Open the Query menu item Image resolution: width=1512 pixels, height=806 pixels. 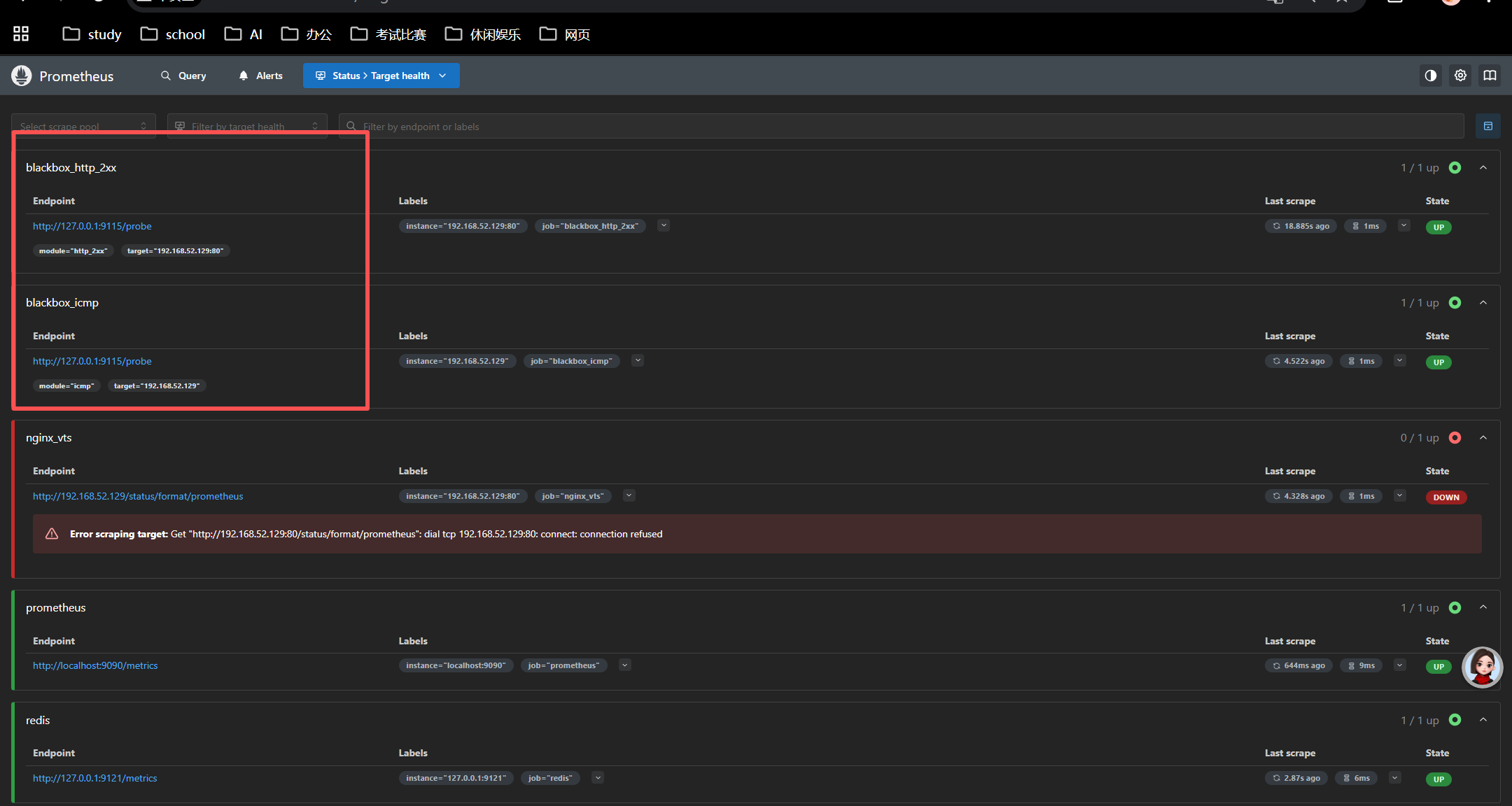point(183,76)
